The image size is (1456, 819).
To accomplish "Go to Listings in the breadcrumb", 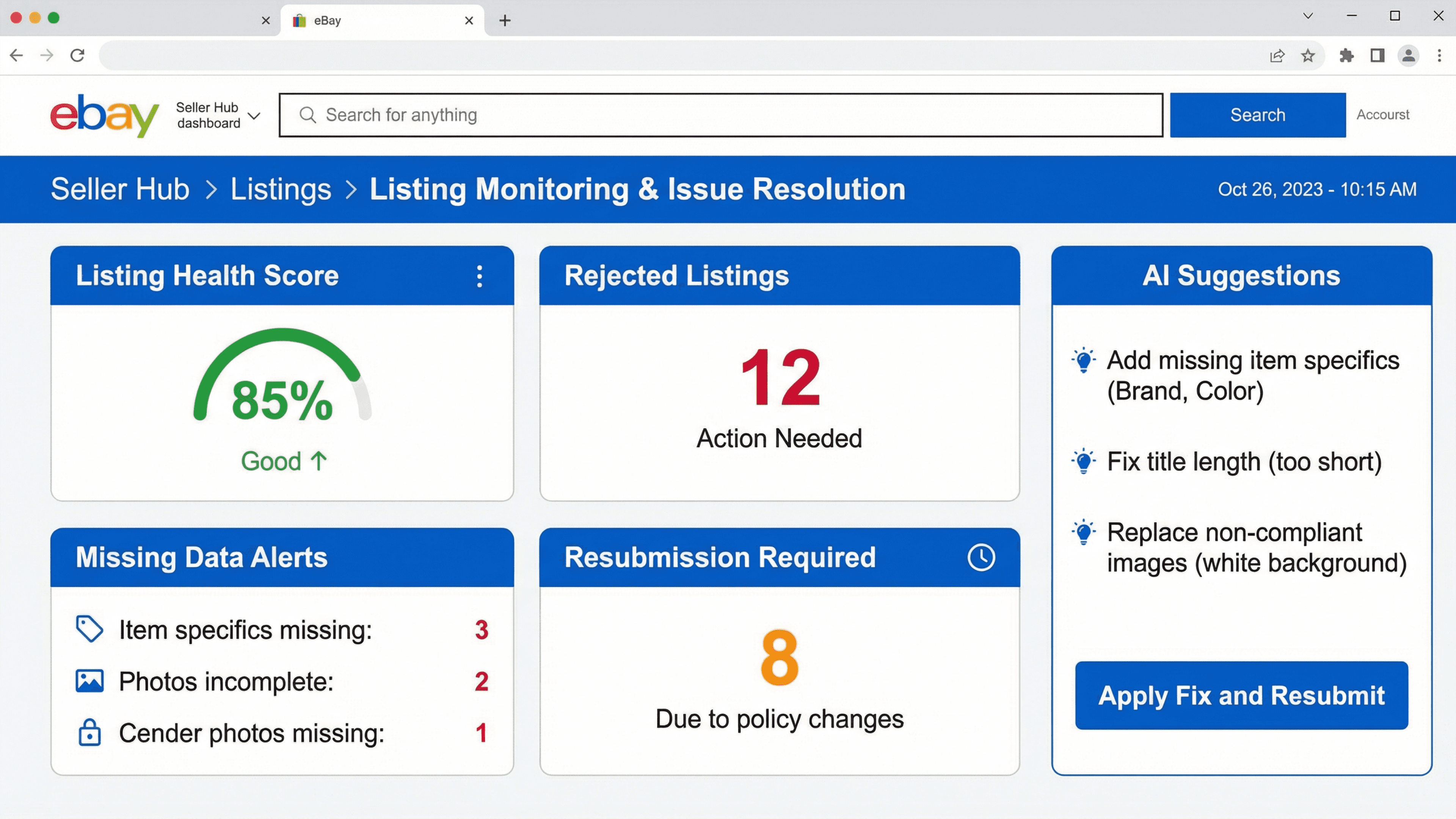I will click(x=280, y=189).
